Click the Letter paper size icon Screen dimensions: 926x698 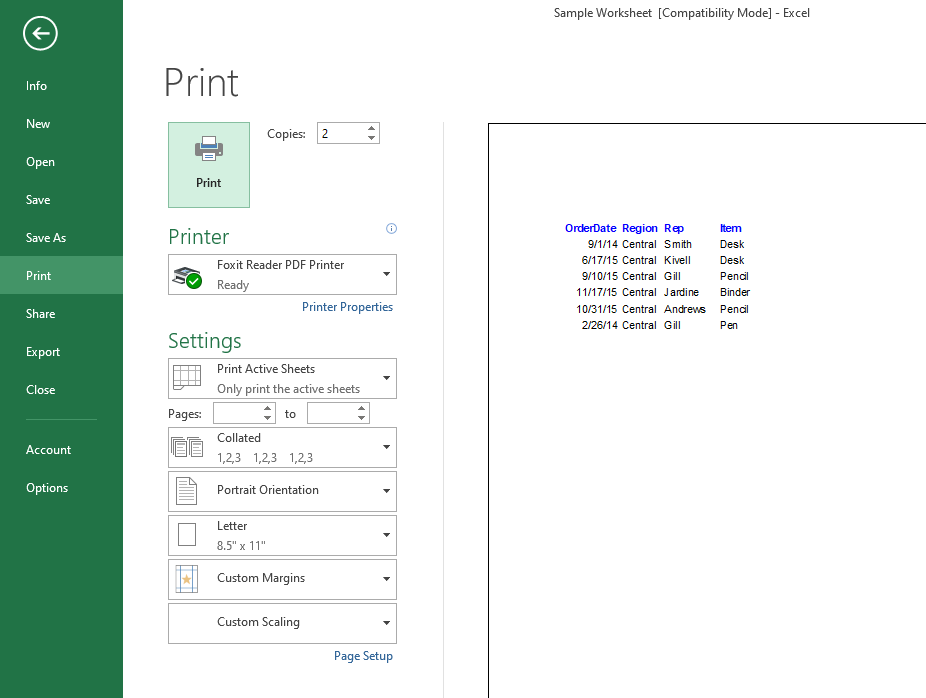pos(187,535)
